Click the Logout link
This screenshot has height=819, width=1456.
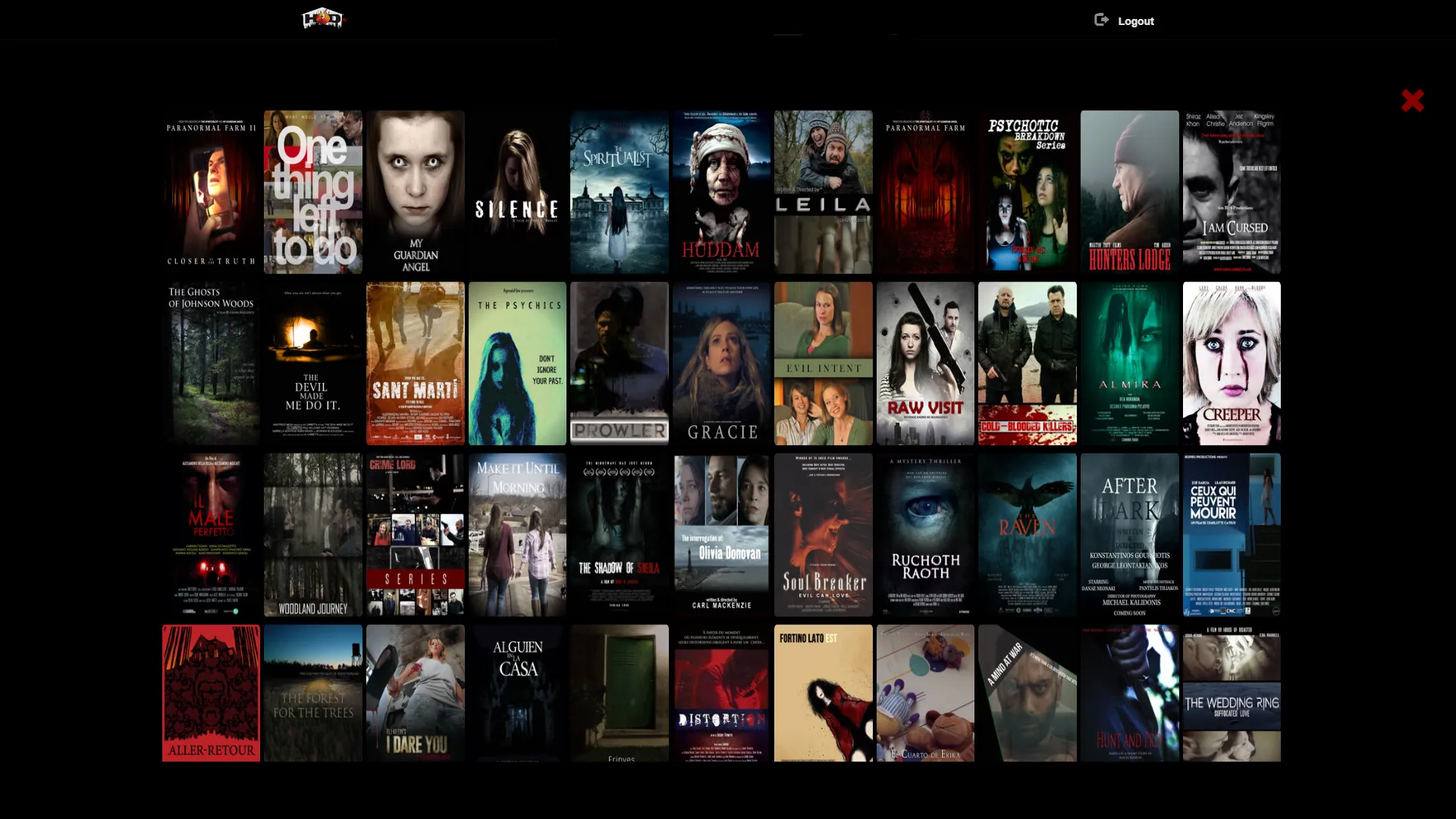1135,21
